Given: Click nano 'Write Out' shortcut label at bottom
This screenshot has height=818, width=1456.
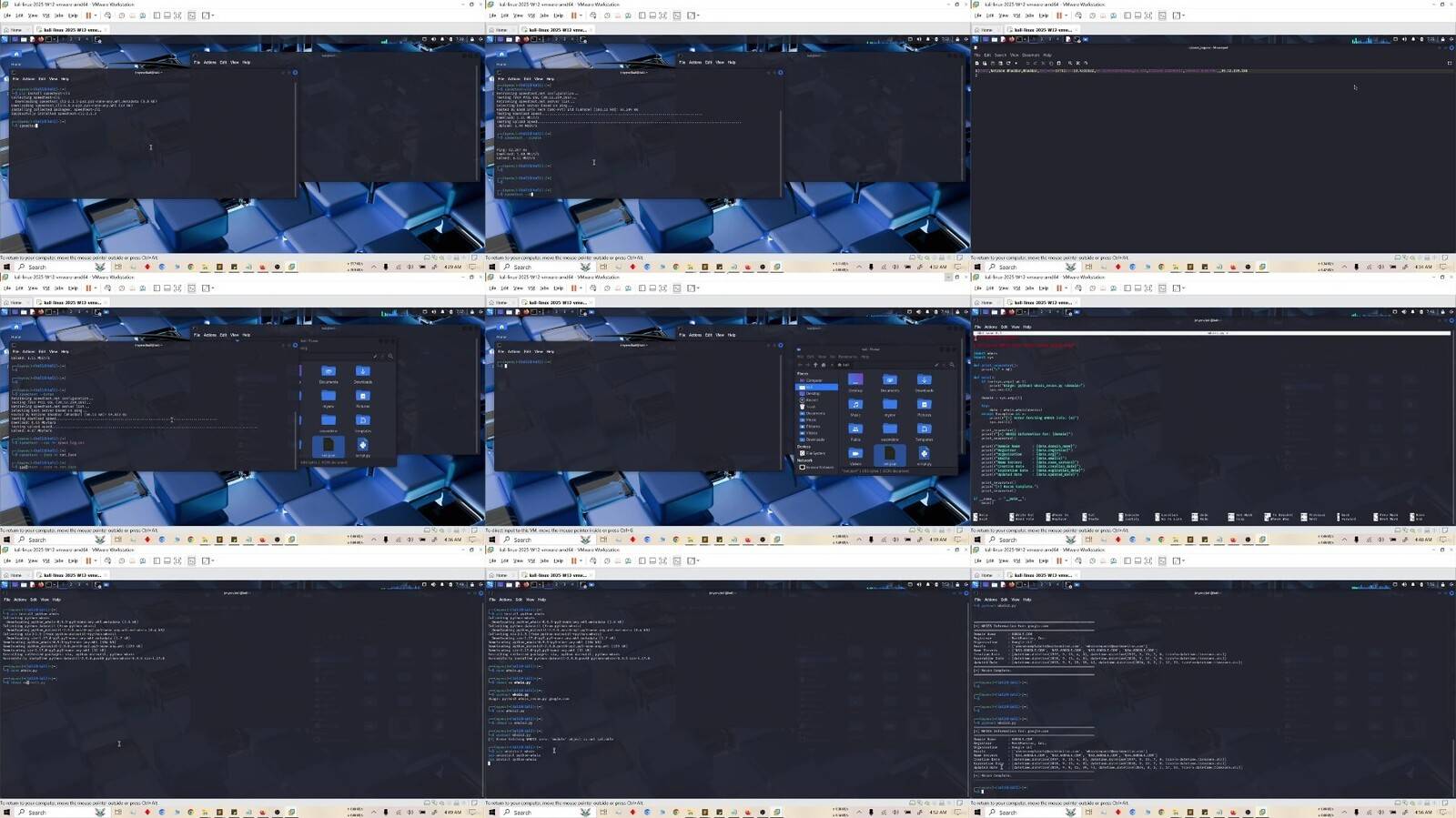Looking at the screenshot, I should point(1025,515).
